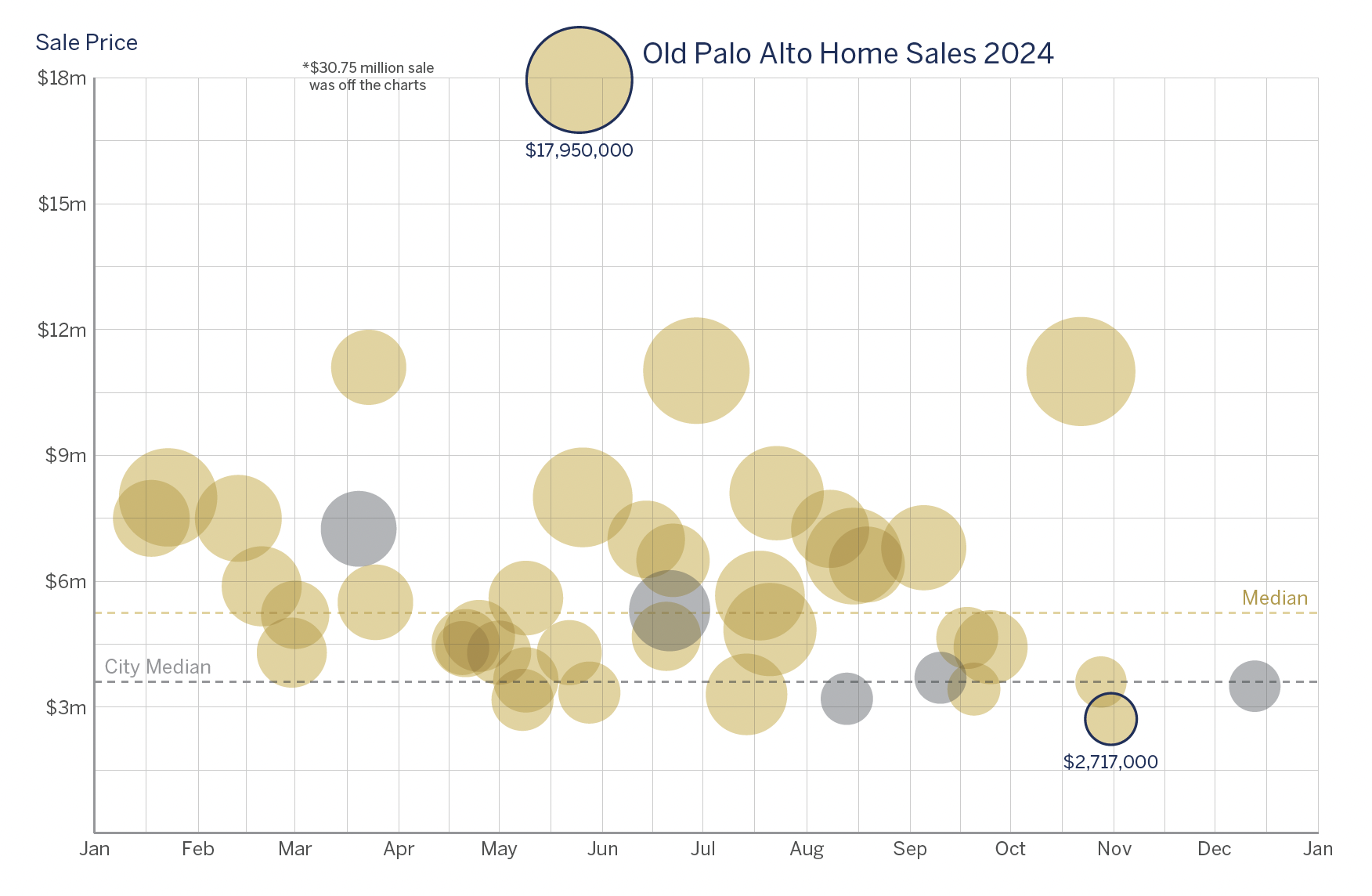Image resolution: width=1372 pixels, height=896 pixels.
Task: Click the outlined bubble above the $2,717,000 label
Action: (x=1110, y=718)
